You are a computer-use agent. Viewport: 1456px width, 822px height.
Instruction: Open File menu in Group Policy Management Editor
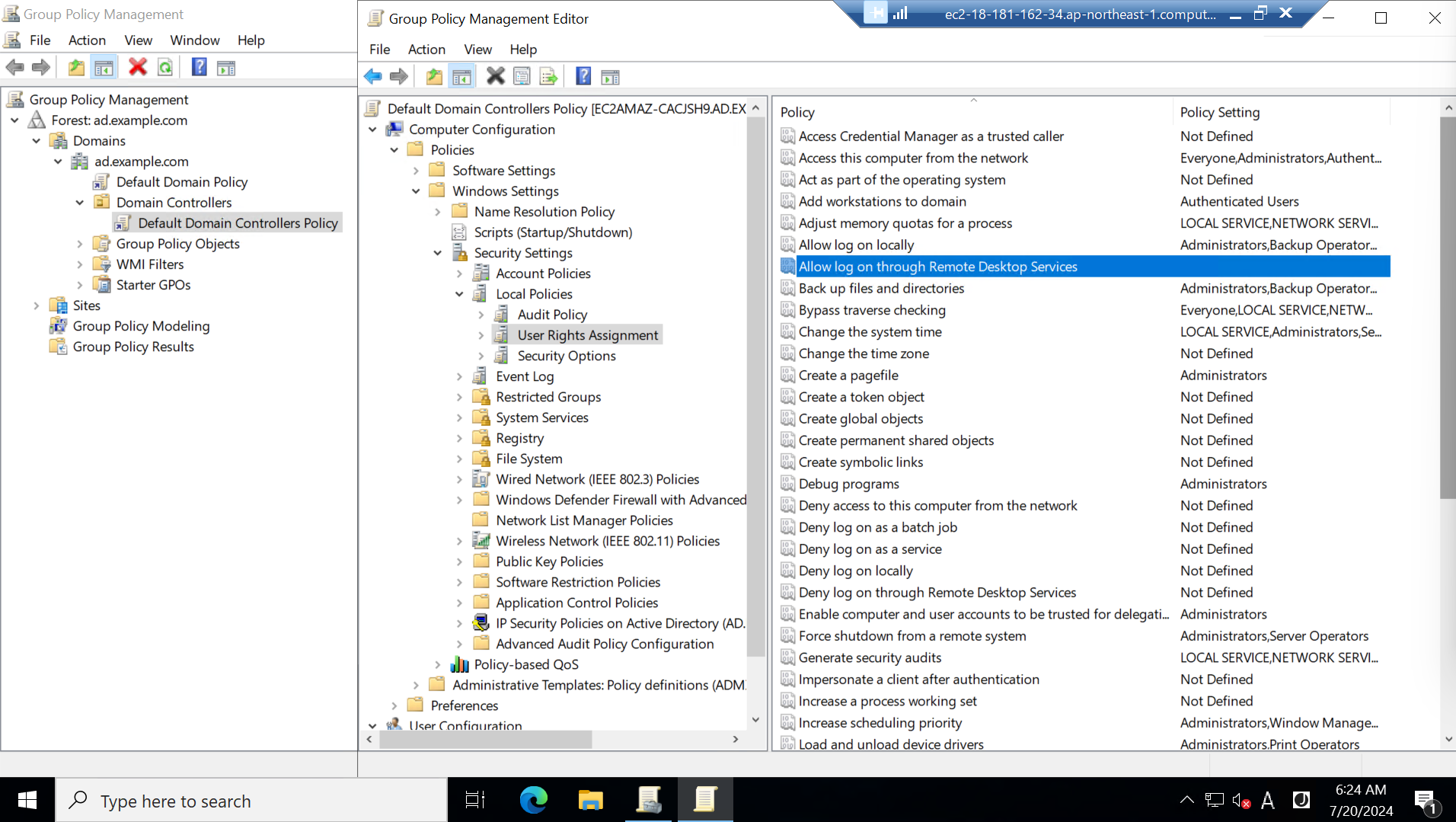click(379, 50)
